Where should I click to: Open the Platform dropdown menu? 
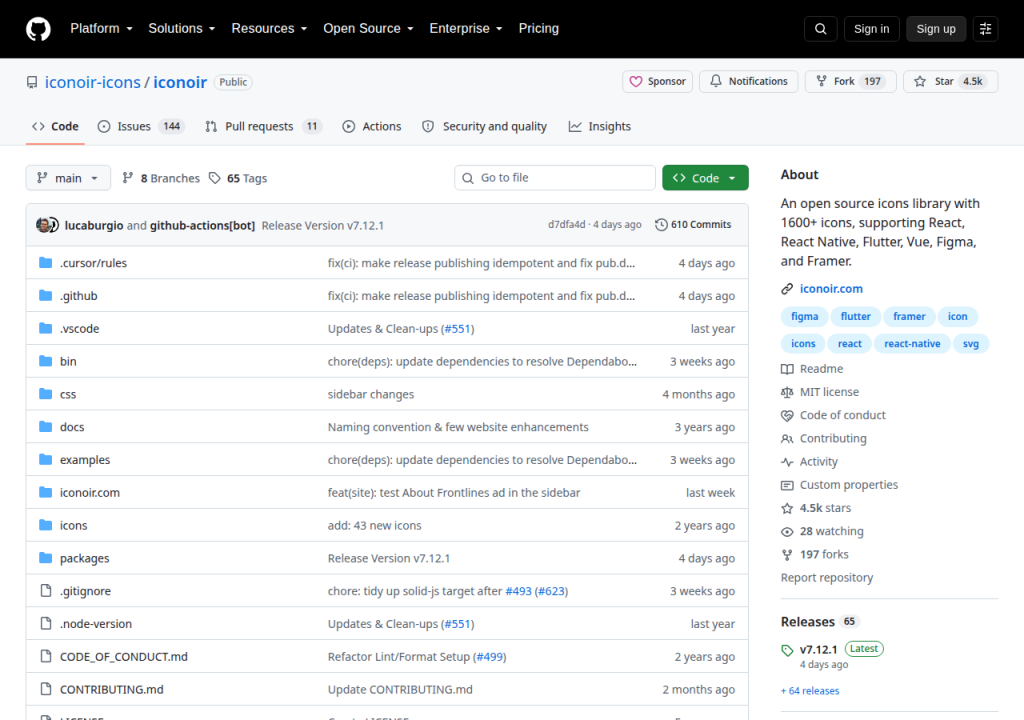coord(101,29)
